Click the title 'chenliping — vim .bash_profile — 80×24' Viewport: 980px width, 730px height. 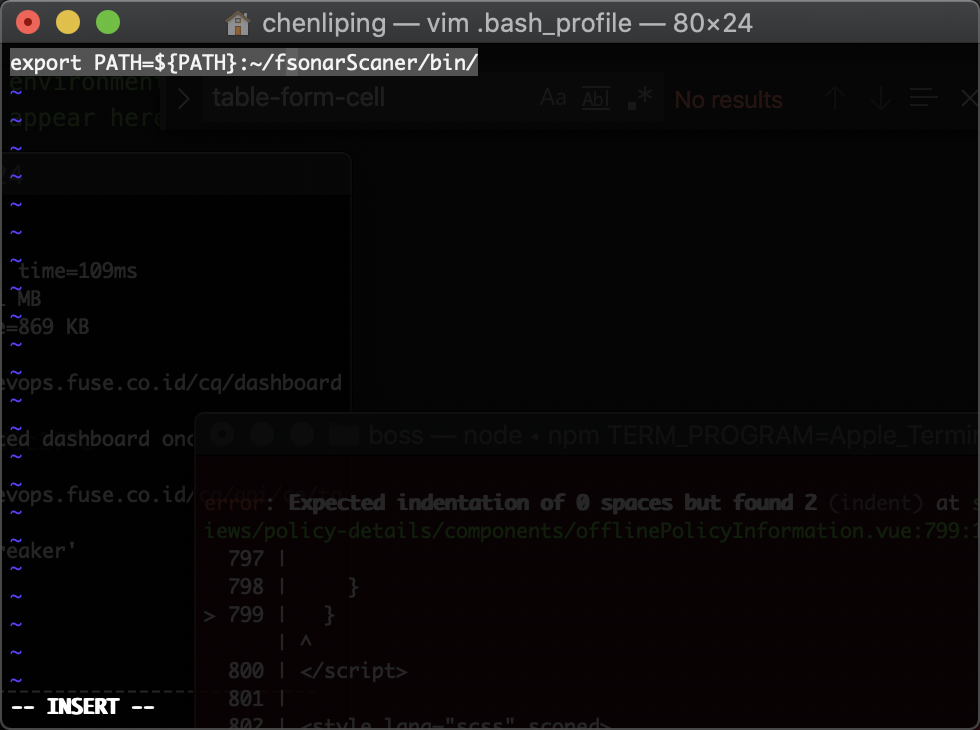point(507,24)
